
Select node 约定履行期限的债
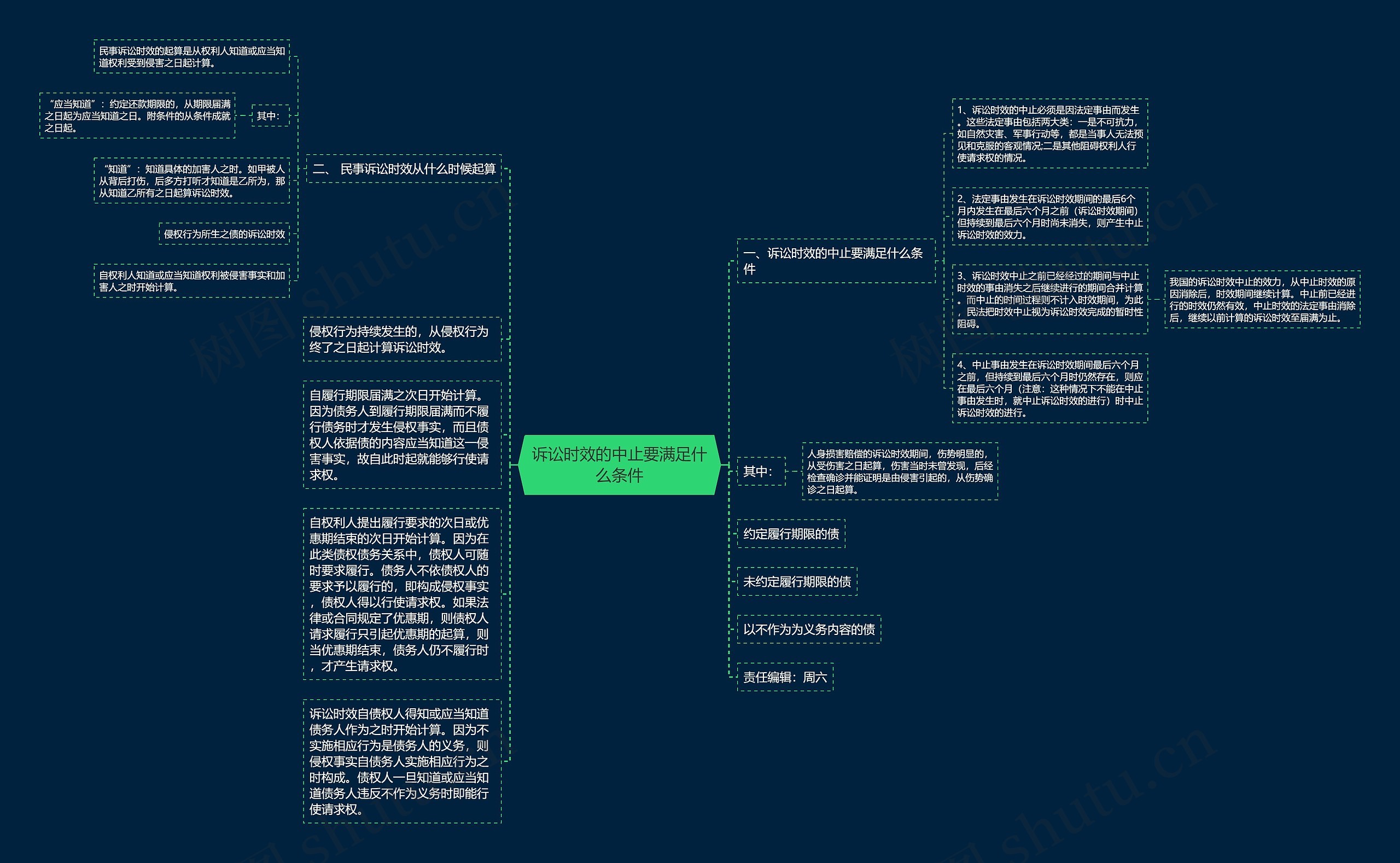tap(791, 534)
